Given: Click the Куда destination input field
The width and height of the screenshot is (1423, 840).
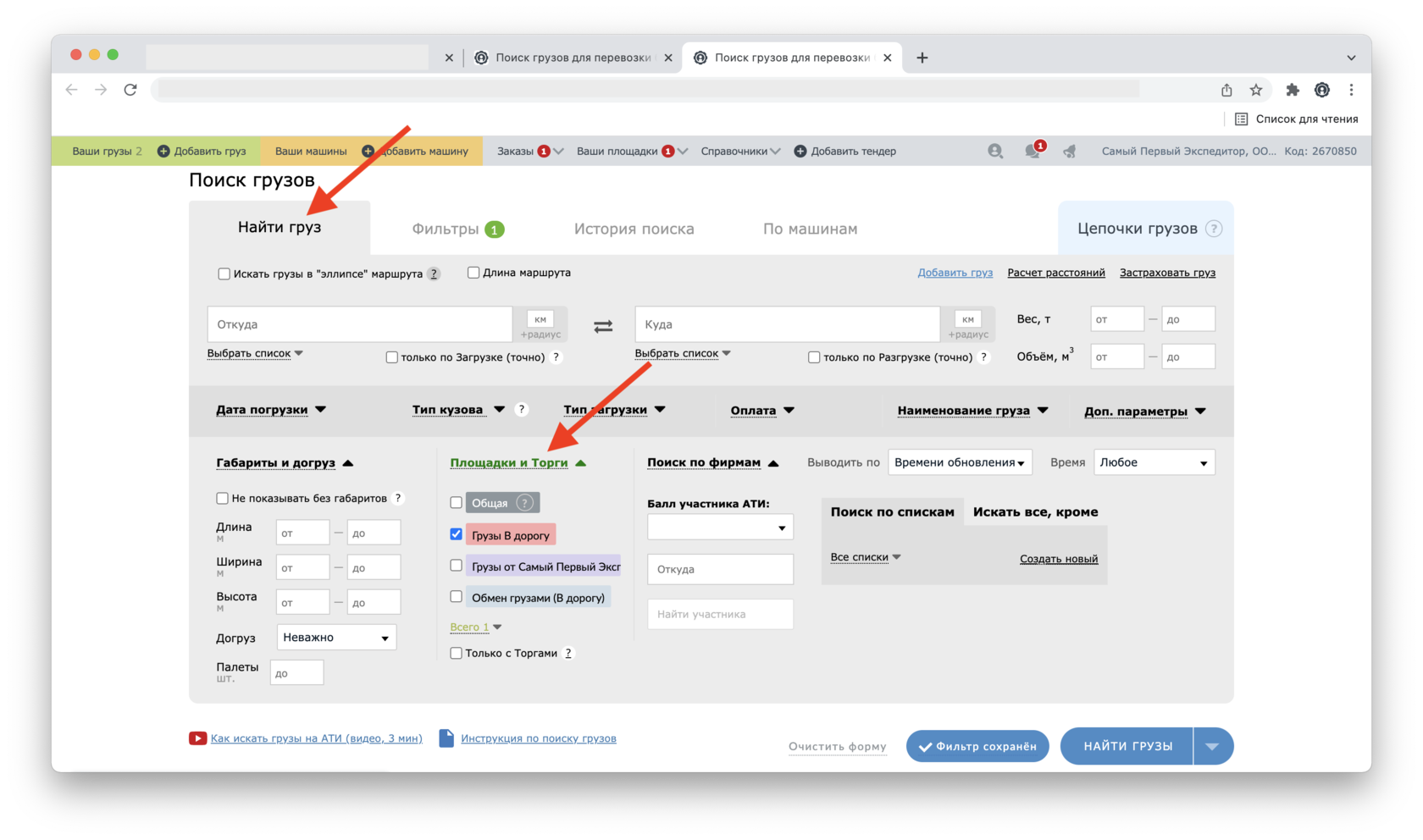Looking at the screenshot, I should [788, 324].
